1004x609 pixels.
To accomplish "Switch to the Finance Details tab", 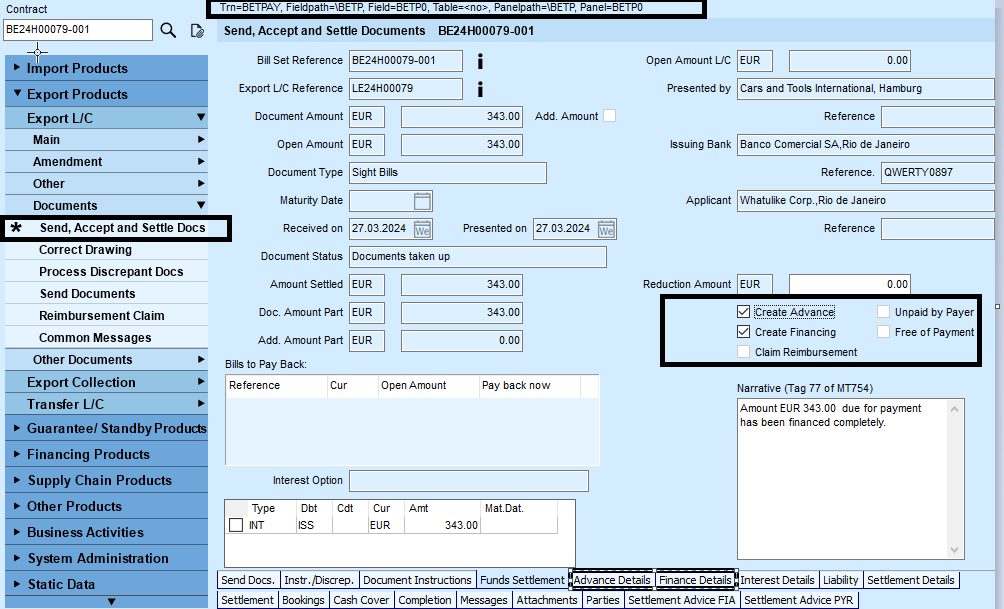I will (695, 580).
